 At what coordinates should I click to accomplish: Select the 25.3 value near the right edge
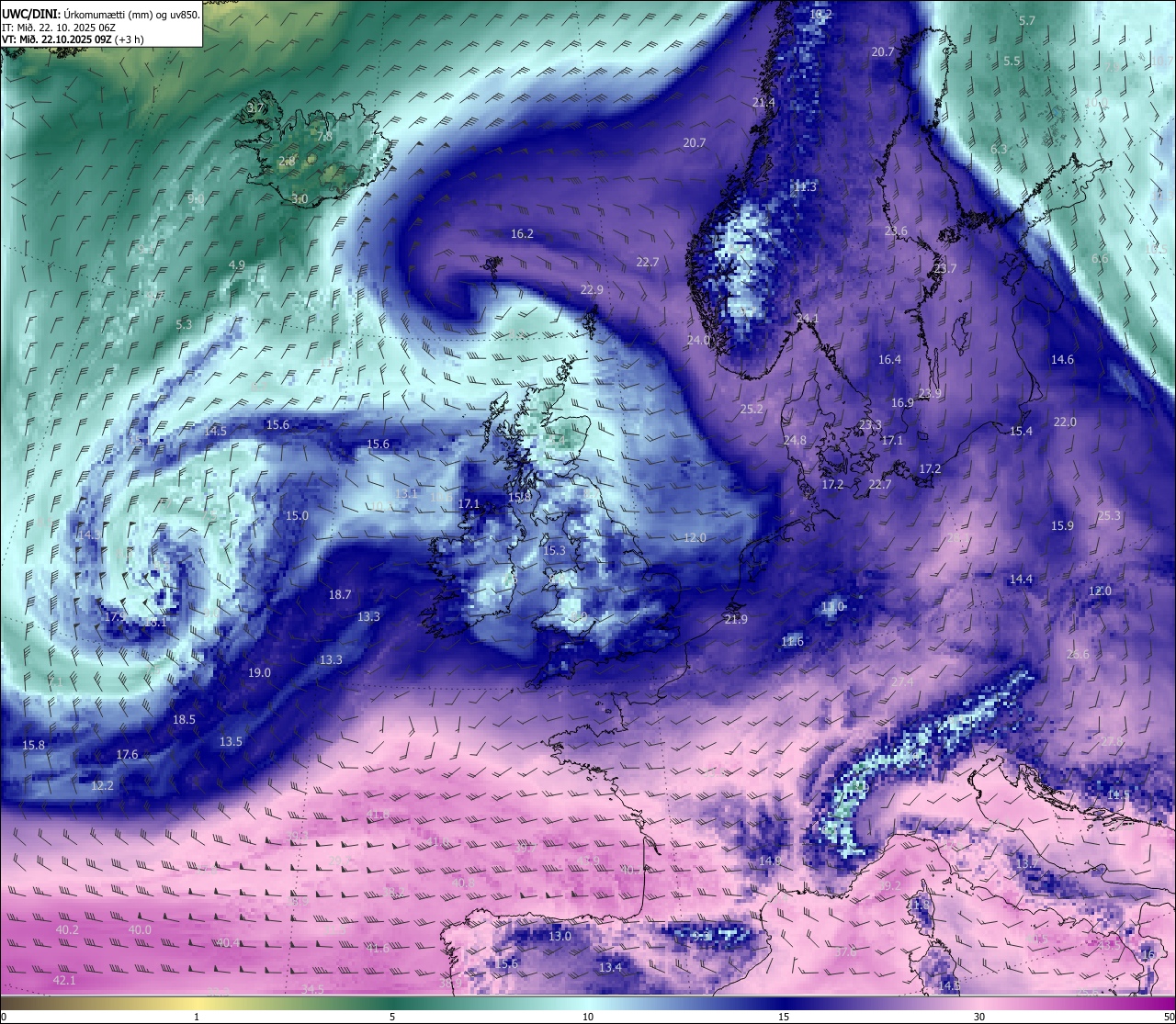click(x=1109, y=516)
